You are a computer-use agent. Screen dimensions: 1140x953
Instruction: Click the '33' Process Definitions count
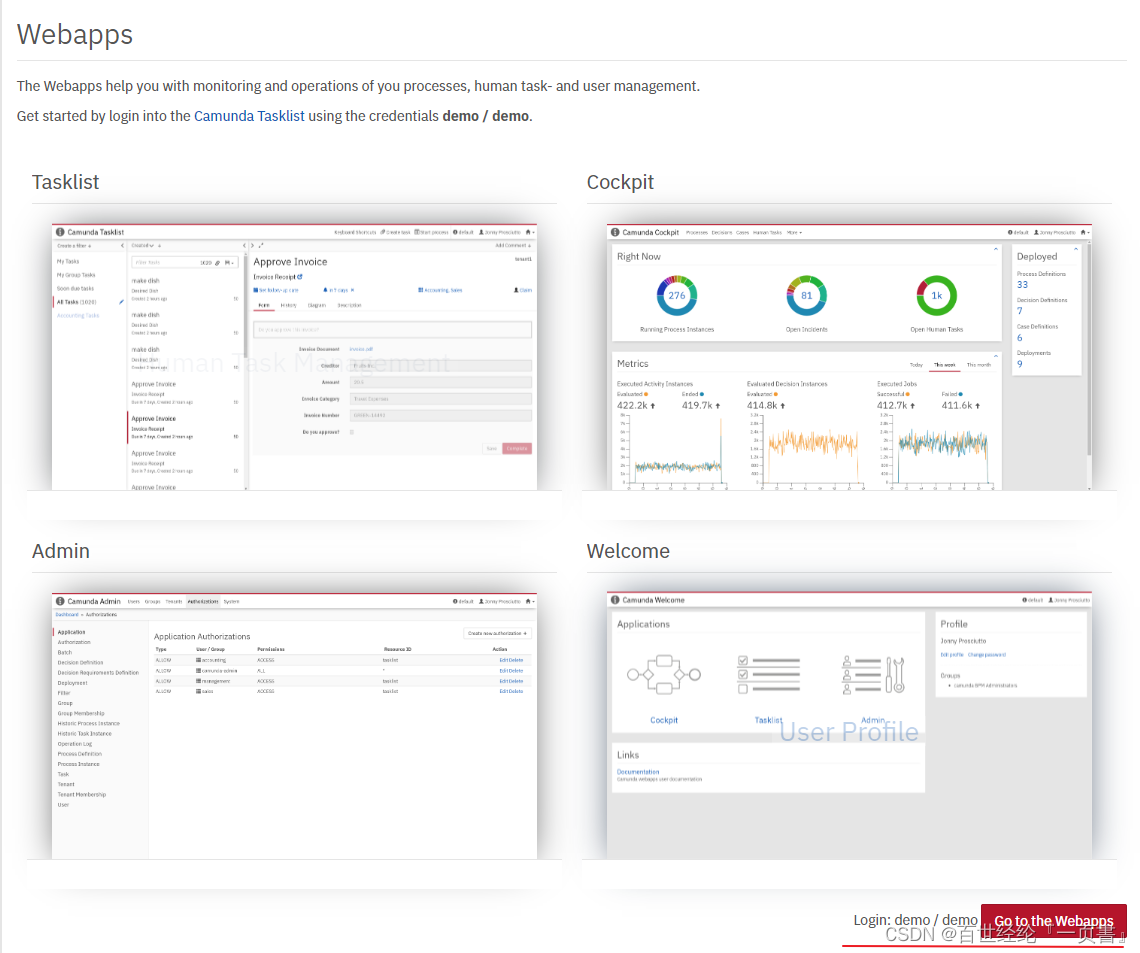(1022, 285)
